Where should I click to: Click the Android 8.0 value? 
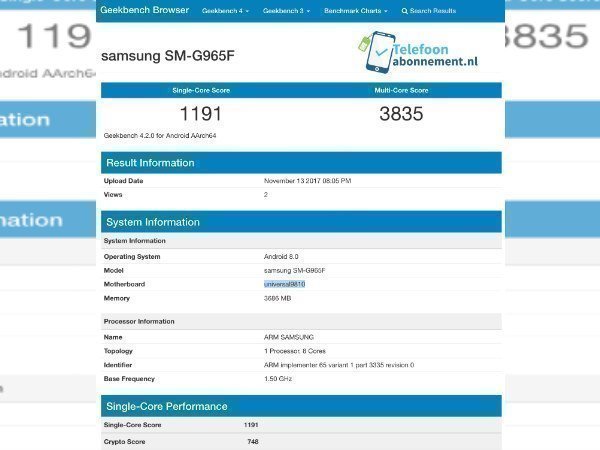click(x=281, y=257)
